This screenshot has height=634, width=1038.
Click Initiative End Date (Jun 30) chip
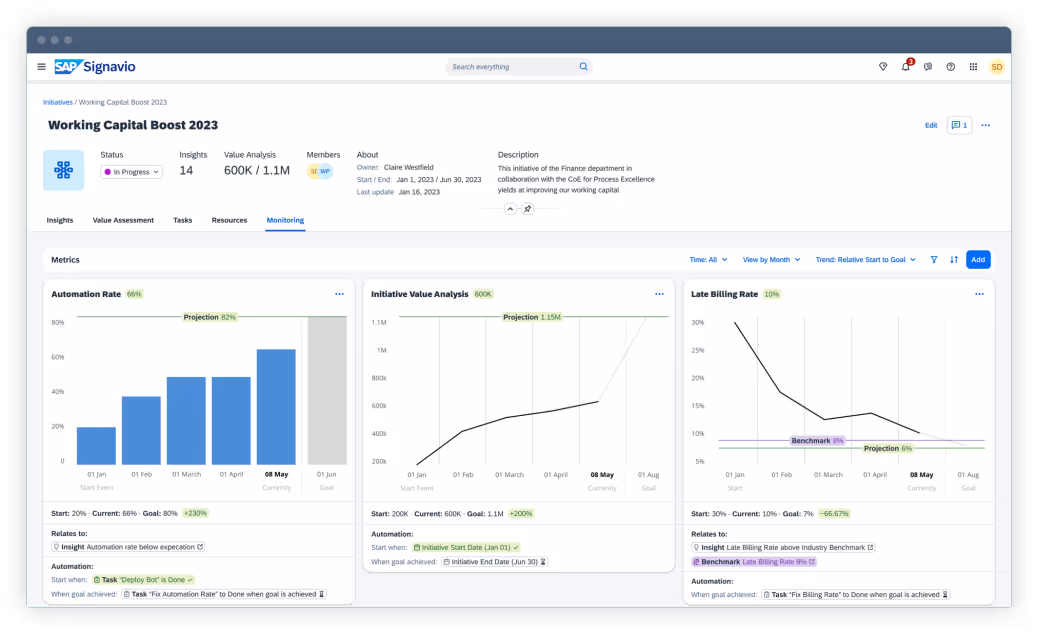495,562
